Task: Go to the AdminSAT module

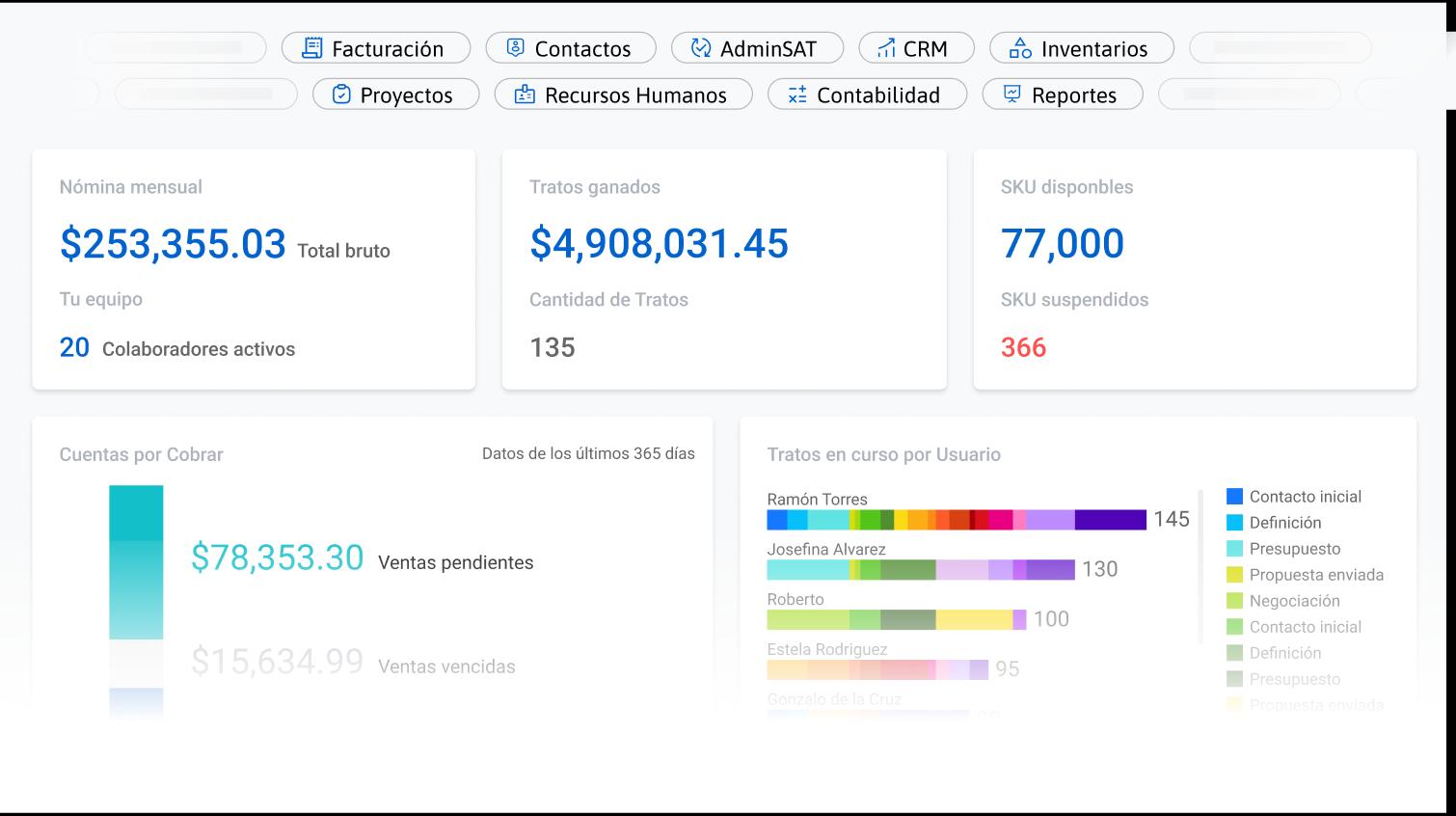Action: (x=757, y=47)
